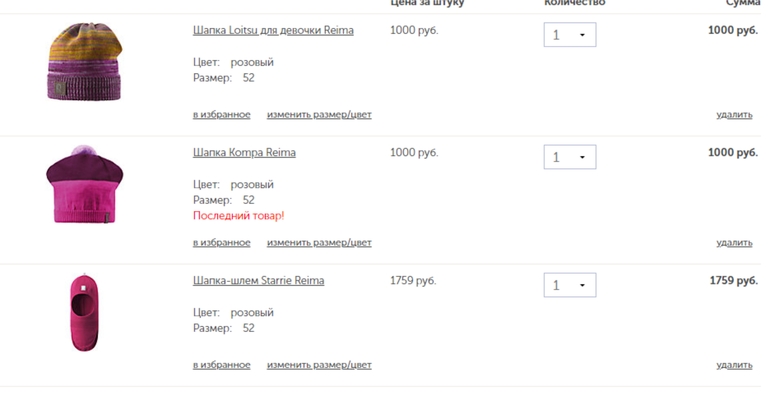Delete the Loitsu hat via удалить
Viewport: 770px width, 395px height.
coord(734,115)
